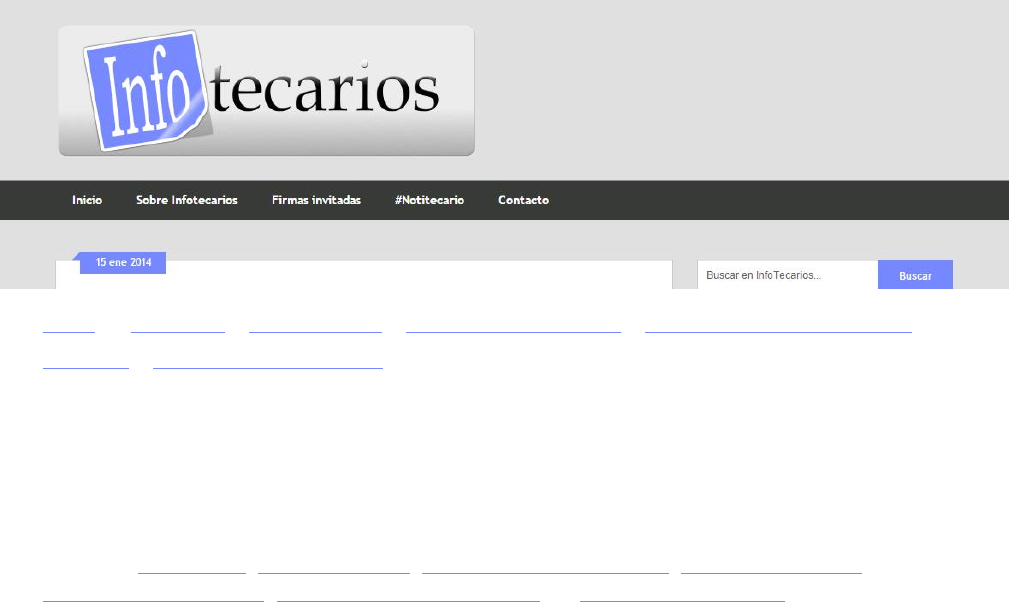Open Sobre Infotecarios in the navigation bar
This screenshot has width=1009, height=602.
pos(187,200)
